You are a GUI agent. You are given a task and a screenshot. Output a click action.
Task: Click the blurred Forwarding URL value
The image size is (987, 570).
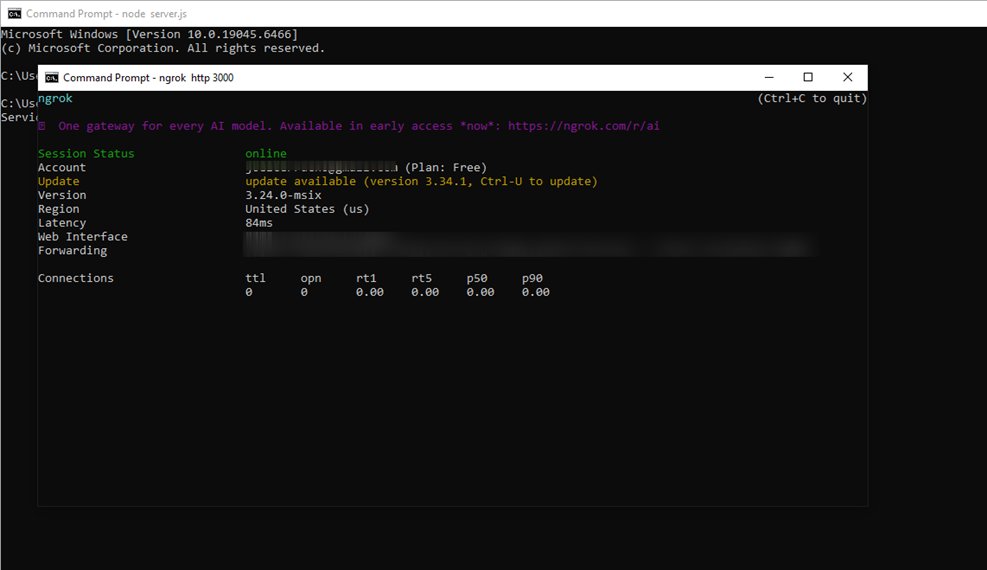pyautogui.click(x=530, y=251)
